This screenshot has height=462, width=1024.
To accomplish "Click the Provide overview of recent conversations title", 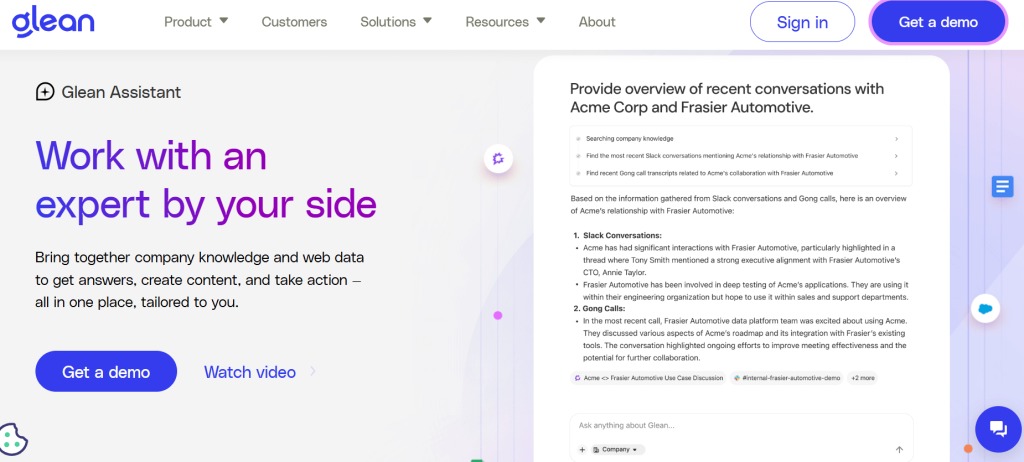I will pyautogui.click(x=727, y=98).
